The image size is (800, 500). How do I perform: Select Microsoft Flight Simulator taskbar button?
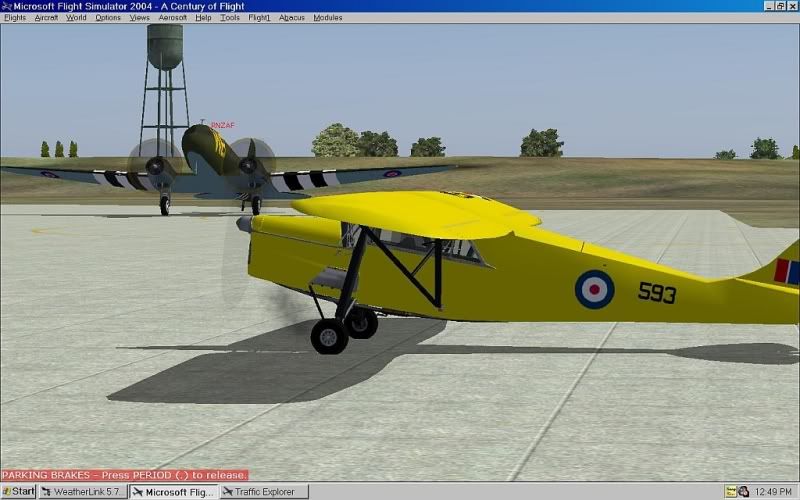[173, 491]
